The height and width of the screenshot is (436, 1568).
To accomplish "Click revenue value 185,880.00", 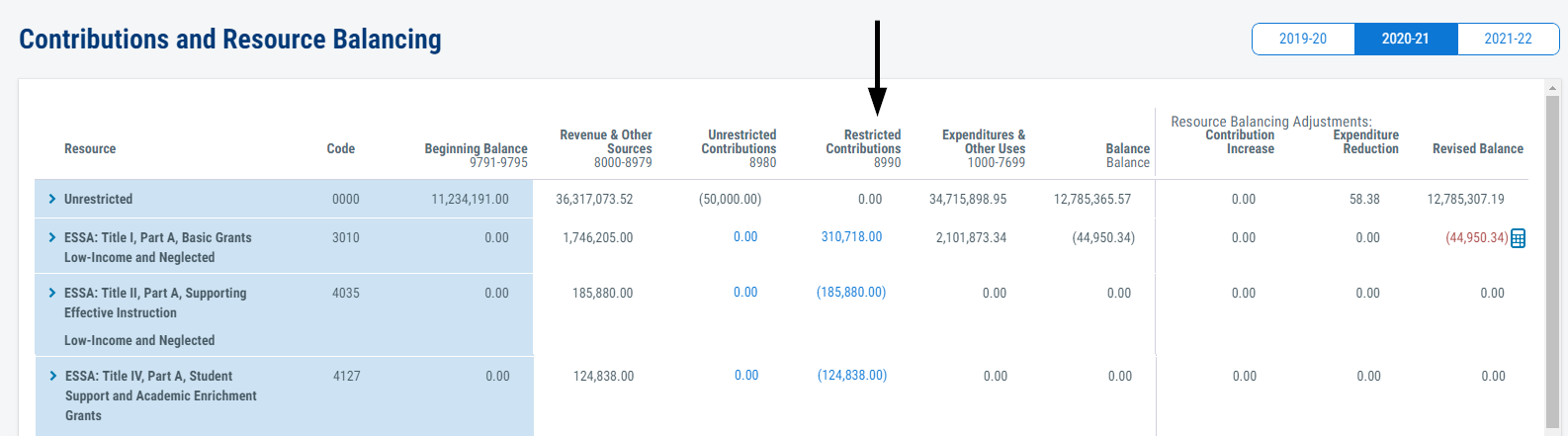I will tap(603, 293).
